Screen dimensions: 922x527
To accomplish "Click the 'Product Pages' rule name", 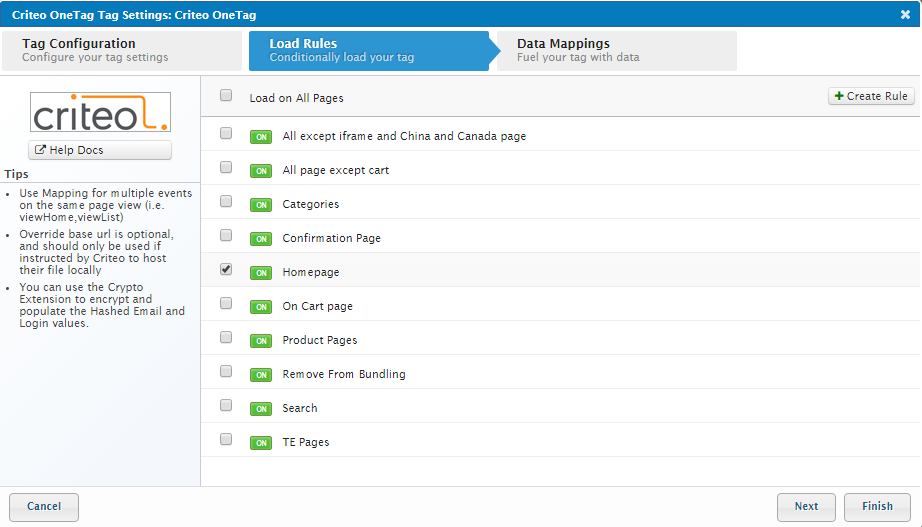I will 320,340.
